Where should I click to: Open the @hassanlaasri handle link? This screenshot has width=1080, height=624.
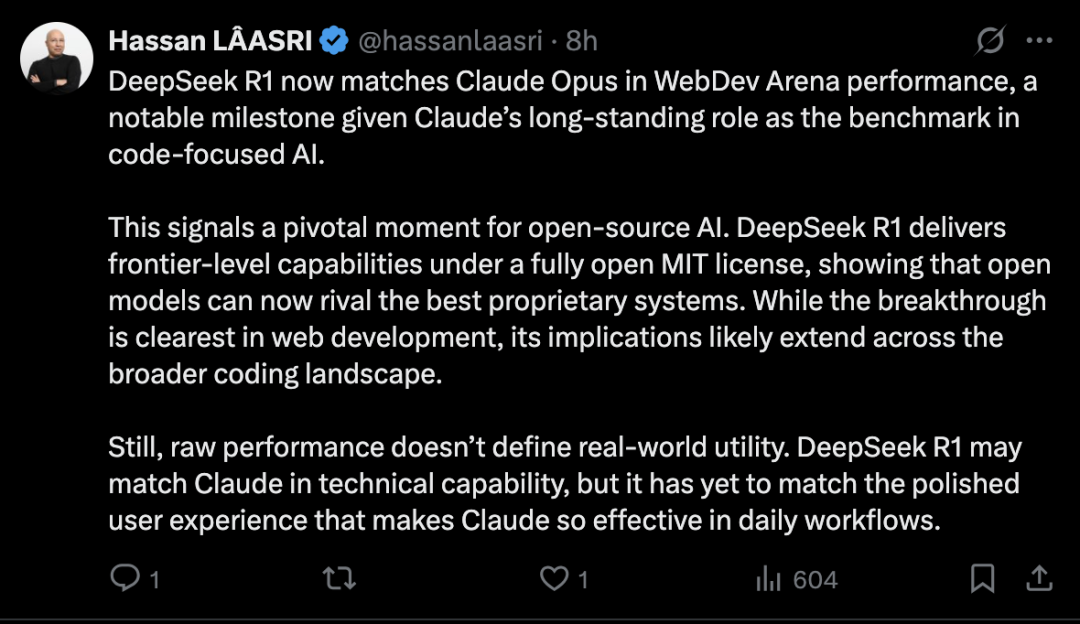pyautogui.click(x=450, y=42)
